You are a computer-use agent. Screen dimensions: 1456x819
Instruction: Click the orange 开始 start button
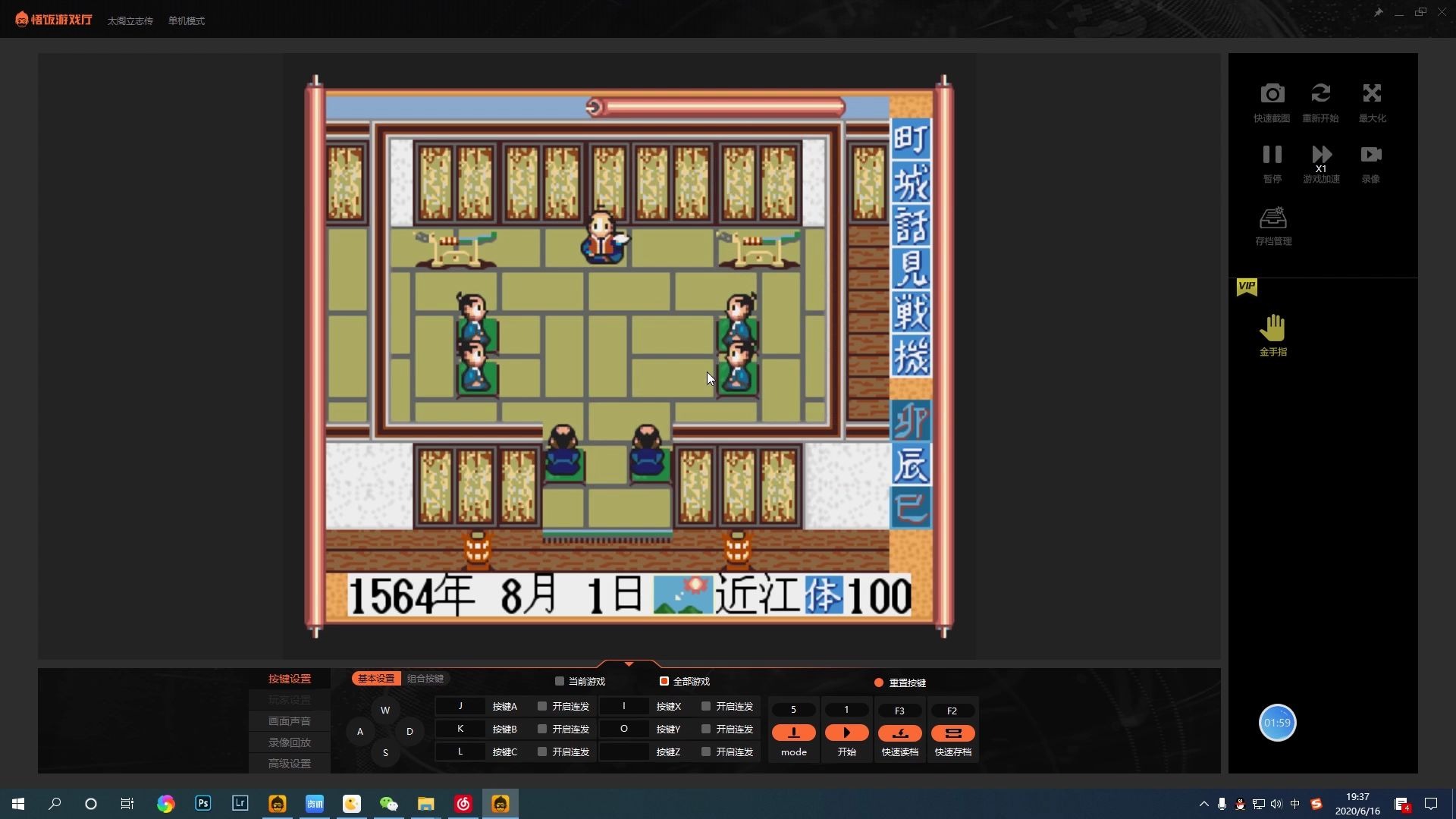(x=846, y=733)
